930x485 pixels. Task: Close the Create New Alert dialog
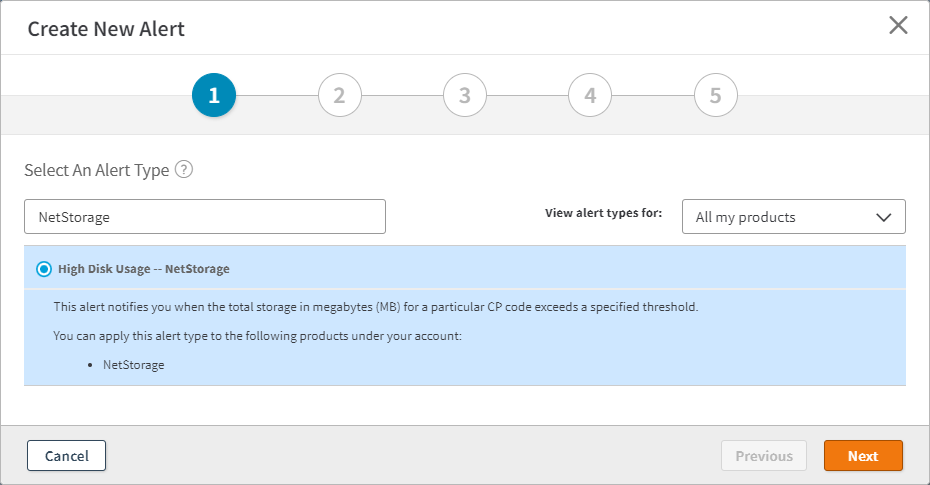tap(898, 26)
